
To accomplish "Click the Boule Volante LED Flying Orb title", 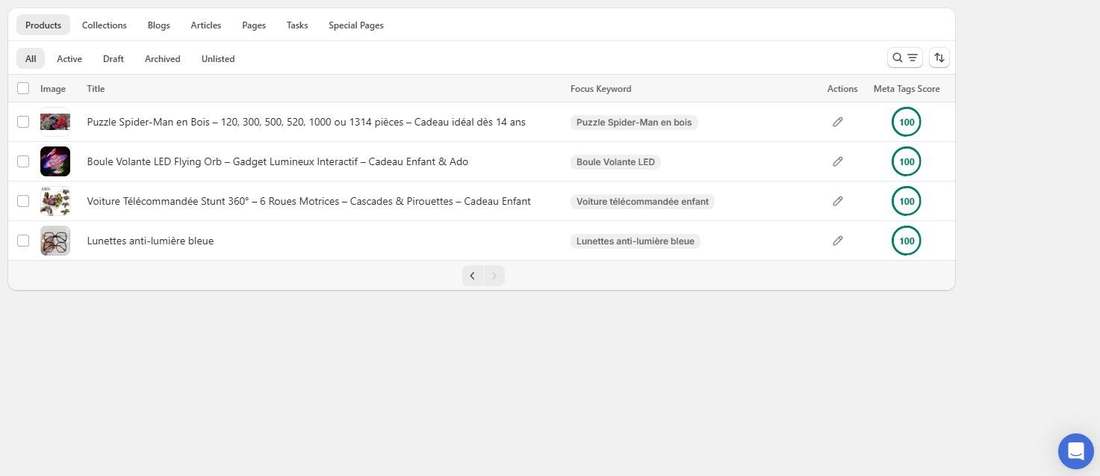I will 278,161.
